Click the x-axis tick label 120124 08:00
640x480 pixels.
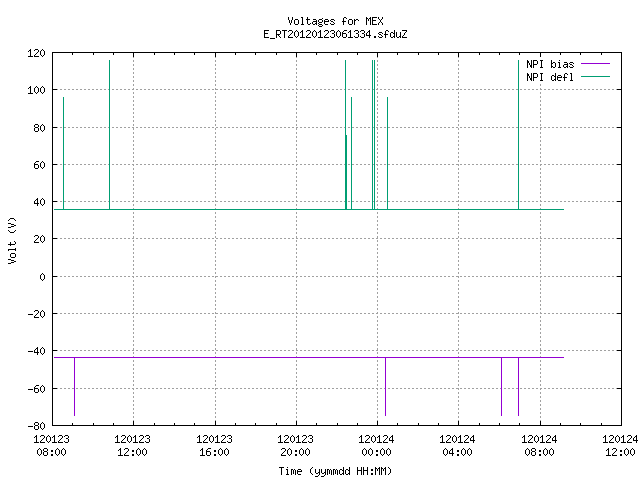tap(539, 446)
